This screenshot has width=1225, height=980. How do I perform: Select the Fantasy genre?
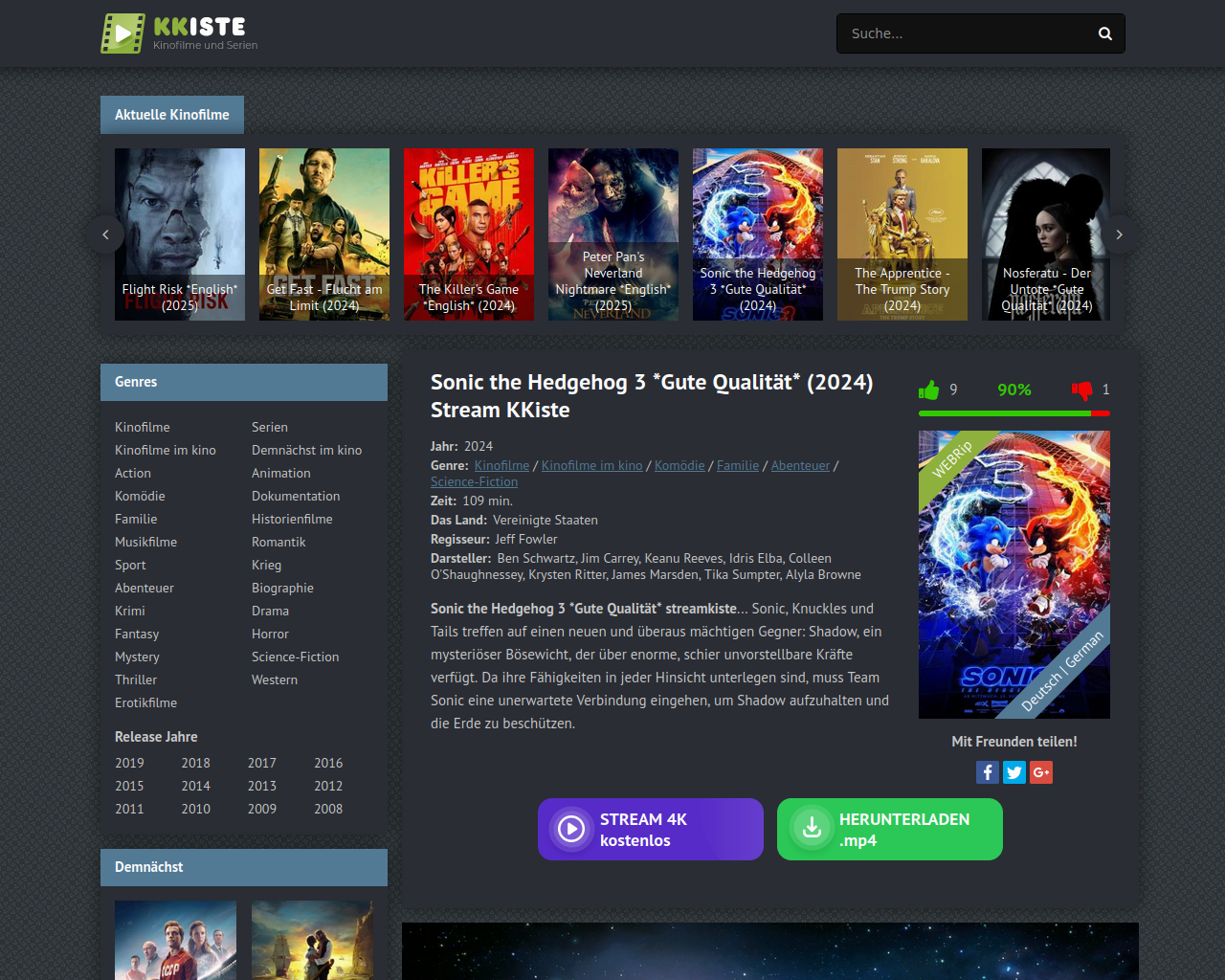[137, 634]
